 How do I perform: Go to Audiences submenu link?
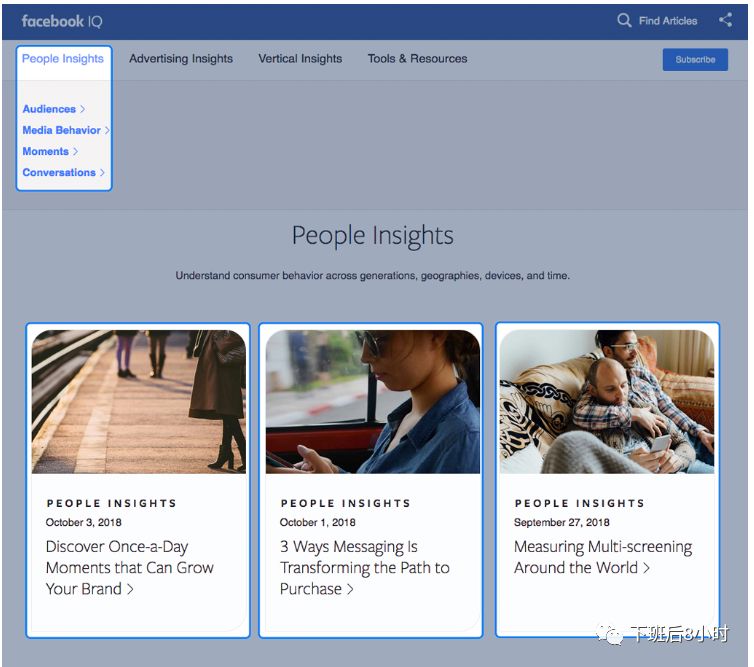coord(49,109)
